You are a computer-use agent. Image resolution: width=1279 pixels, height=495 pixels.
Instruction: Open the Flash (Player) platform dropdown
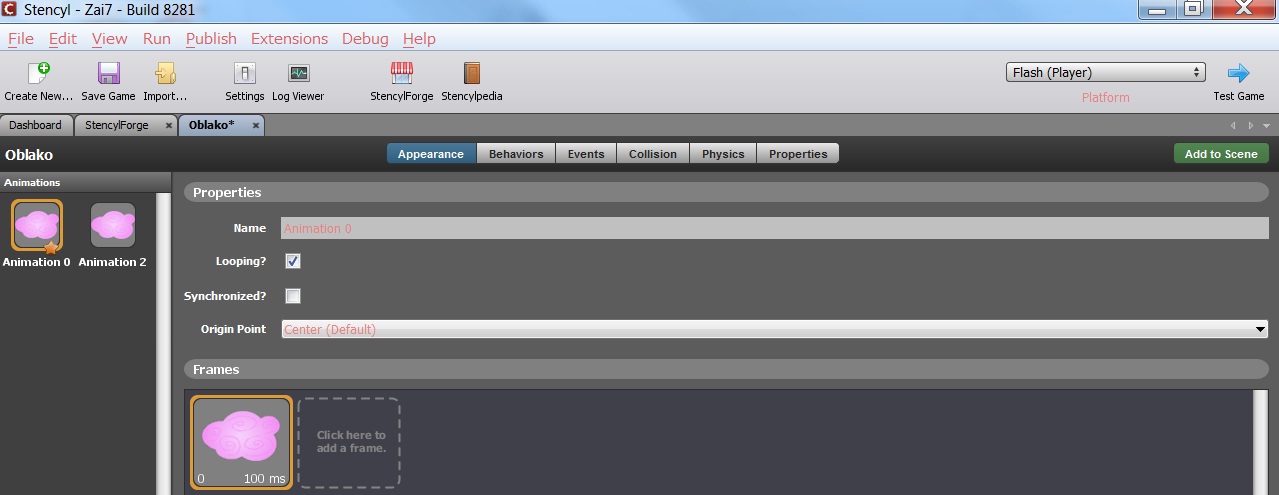tap(1105, 72)
